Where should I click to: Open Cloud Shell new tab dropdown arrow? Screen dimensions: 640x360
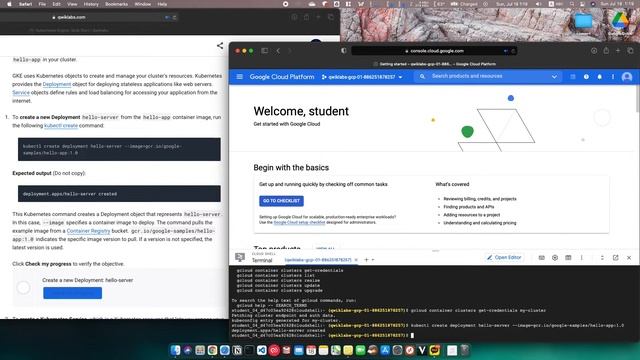click(x=373, y=260)
